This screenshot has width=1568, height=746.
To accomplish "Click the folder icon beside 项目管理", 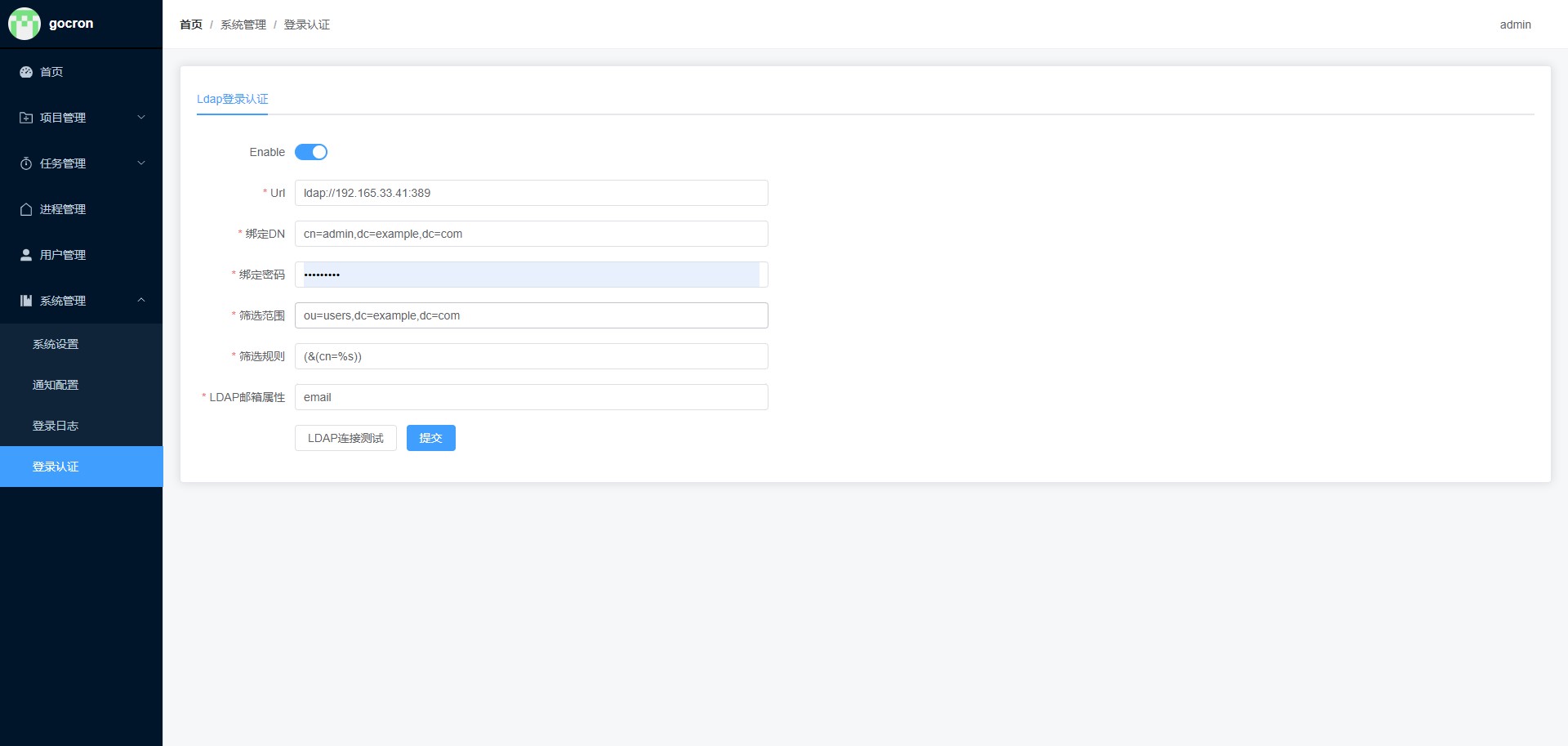I will tap(26, 118).
